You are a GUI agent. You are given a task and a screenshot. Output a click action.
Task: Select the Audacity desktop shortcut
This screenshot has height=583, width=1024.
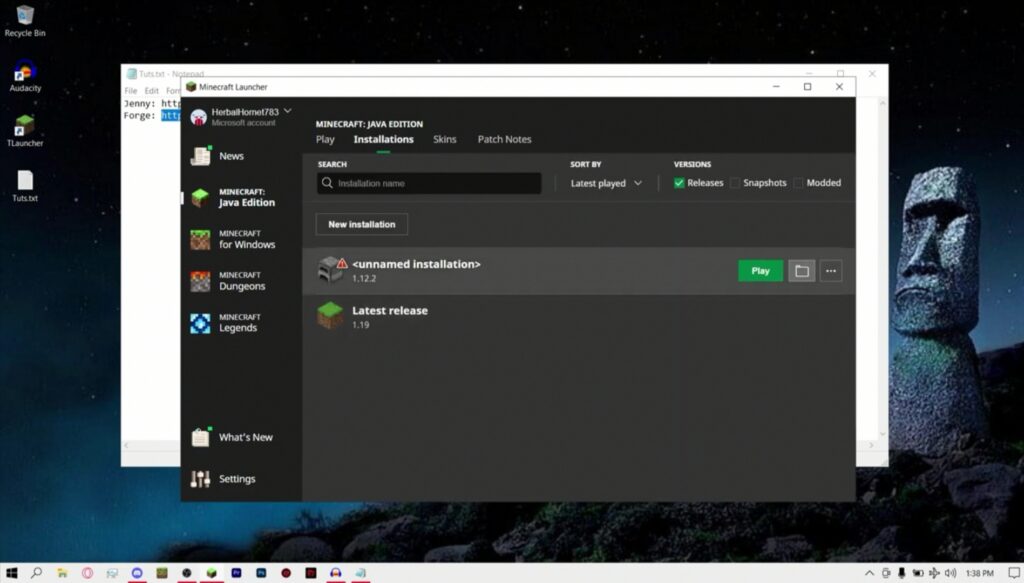click(25, 76)
